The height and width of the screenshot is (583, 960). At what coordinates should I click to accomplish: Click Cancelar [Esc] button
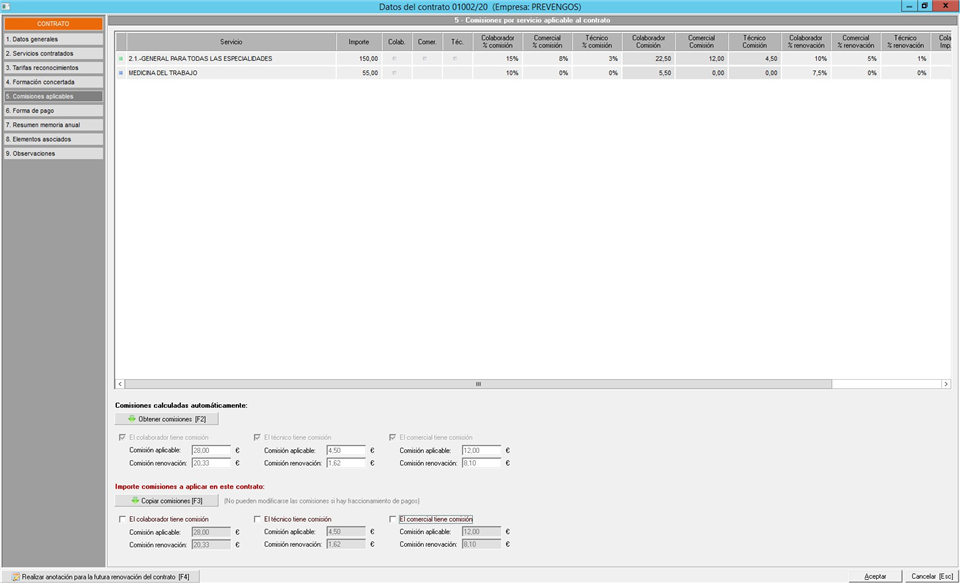(x=930, y=576)
